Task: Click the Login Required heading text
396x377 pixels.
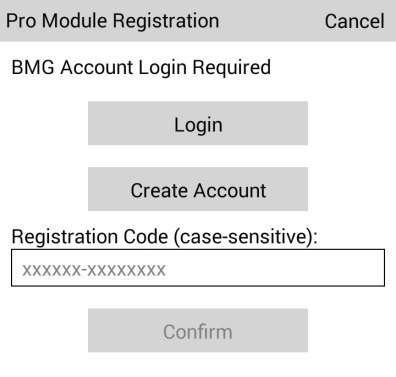Action: pyautogui.click(x=204, y=68)
